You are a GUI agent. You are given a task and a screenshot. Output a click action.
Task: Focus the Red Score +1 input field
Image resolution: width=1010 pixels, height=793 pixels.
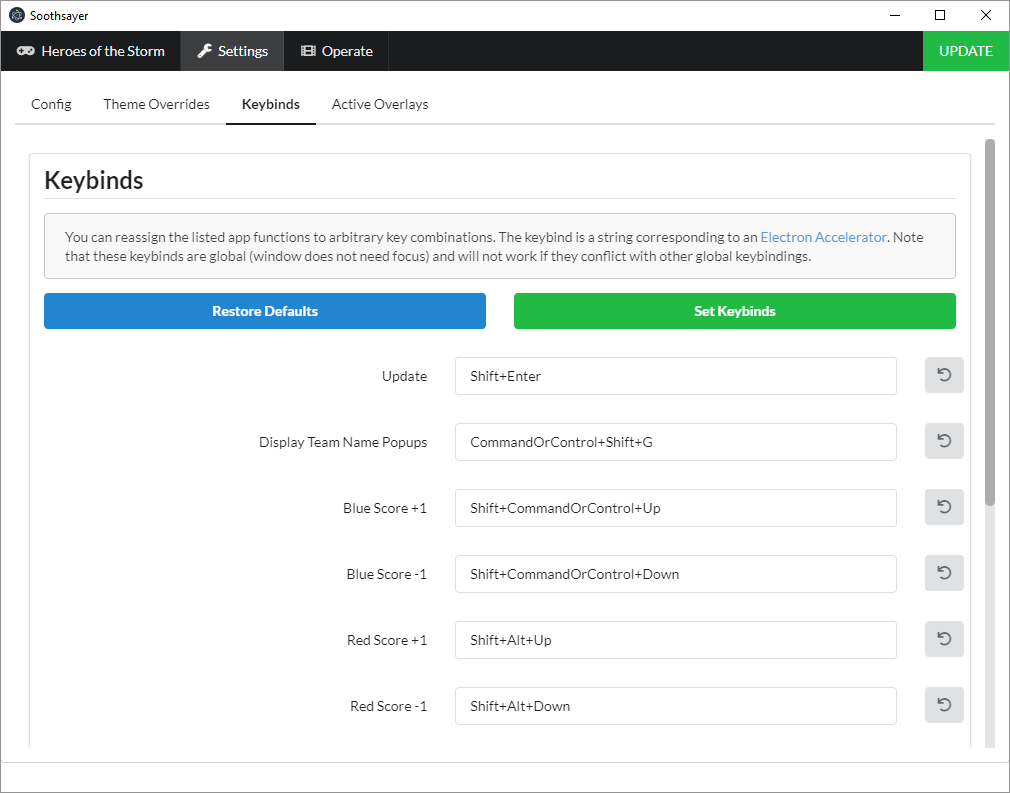[x=676, y=640]
